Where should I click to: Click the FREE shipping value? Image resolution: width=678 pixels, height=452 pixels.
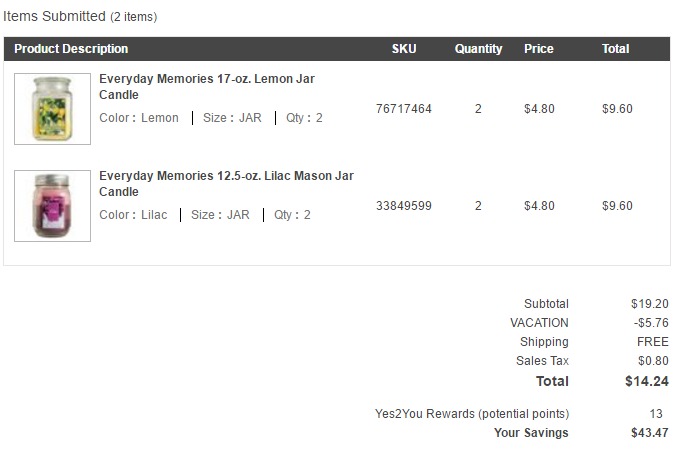click(652, 342)
